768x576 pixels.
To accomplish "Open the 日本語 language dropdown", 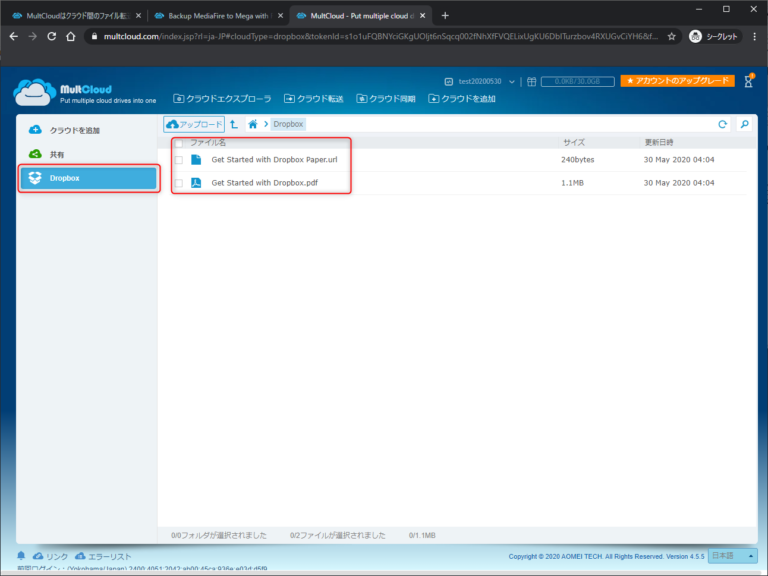I will click(732, 556).
